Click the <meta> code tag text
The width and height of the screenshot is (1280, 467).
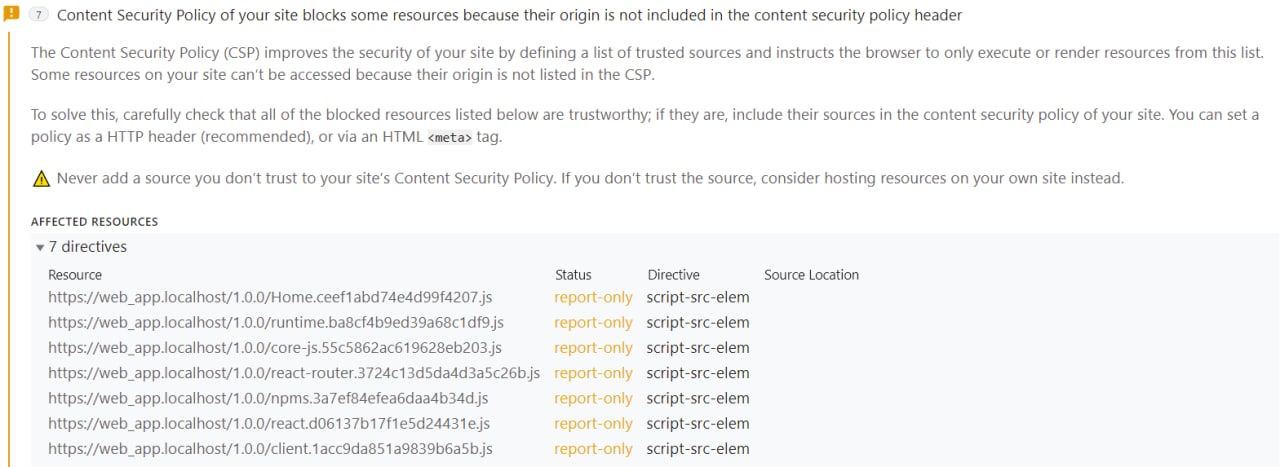pos(449,138)
